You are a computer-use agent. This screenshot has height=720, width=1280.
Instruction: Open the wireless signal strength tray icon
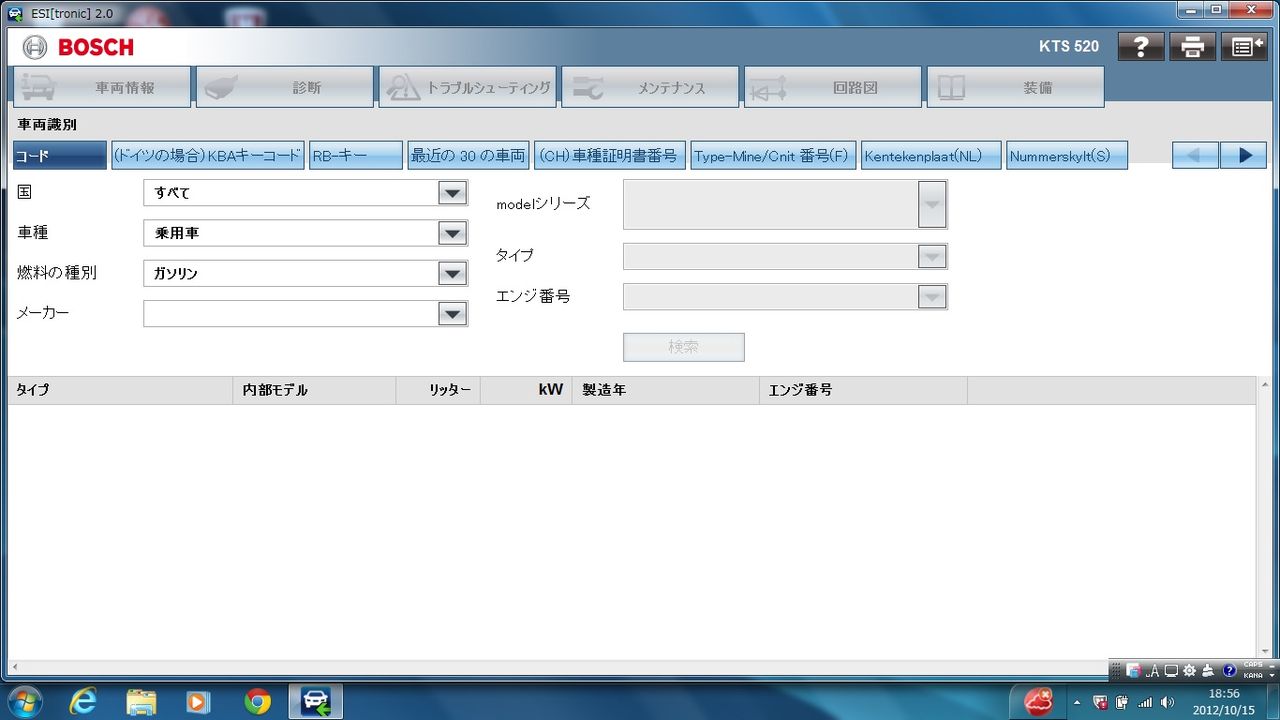(1145, 702)
